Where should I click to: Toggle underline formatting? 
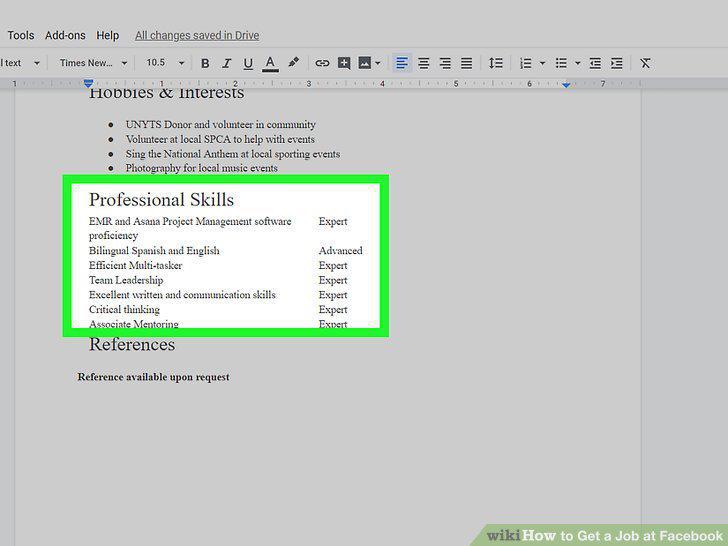pos(248,63)
